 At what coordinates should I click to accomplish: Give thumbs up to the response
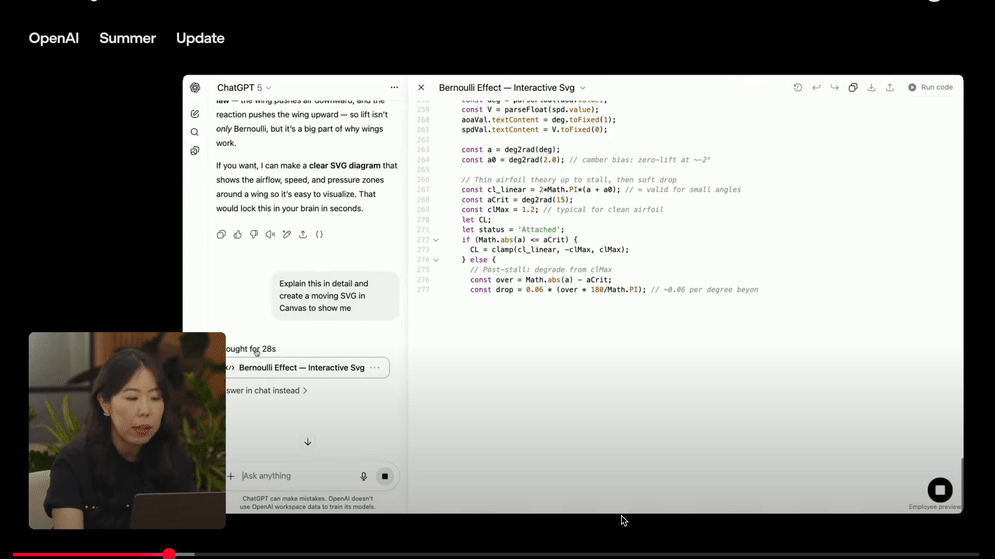point(237,235)
